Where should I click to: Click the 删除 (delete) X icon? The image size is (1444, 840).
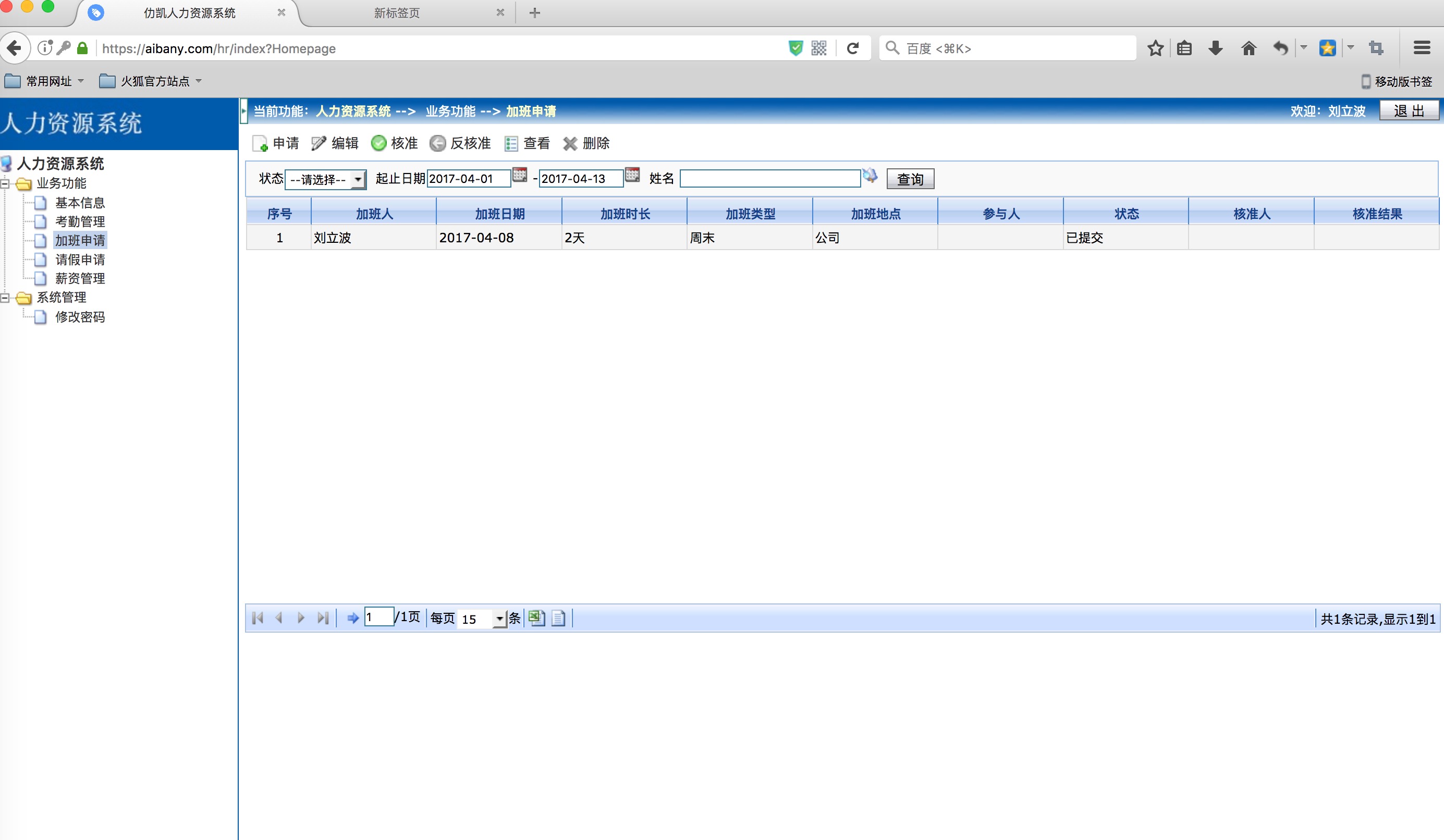[x=570, y=143]
